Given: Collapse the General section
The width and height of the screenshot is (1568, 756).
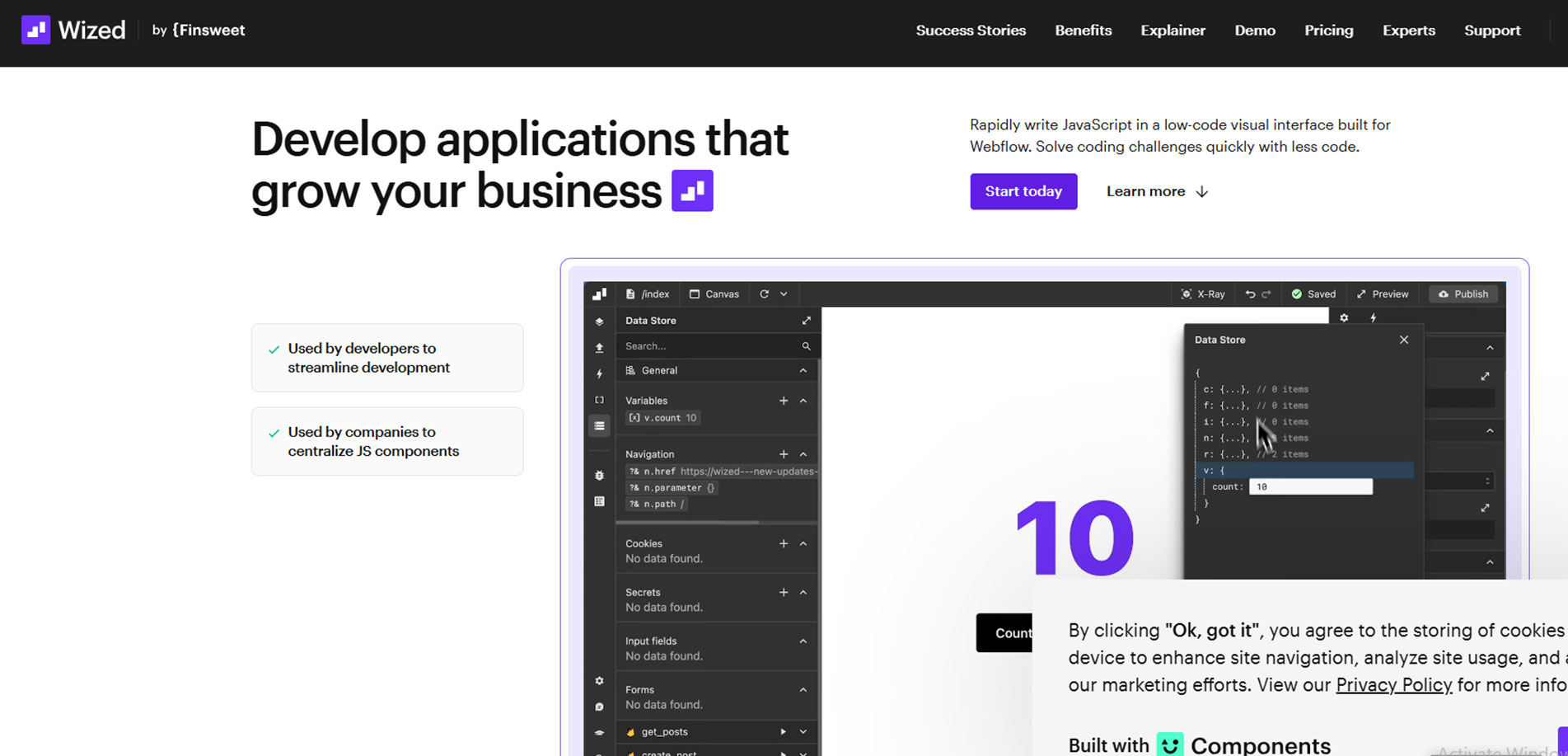Looking at the screenshot, I should pyautogui.click(x=803, y=371).
